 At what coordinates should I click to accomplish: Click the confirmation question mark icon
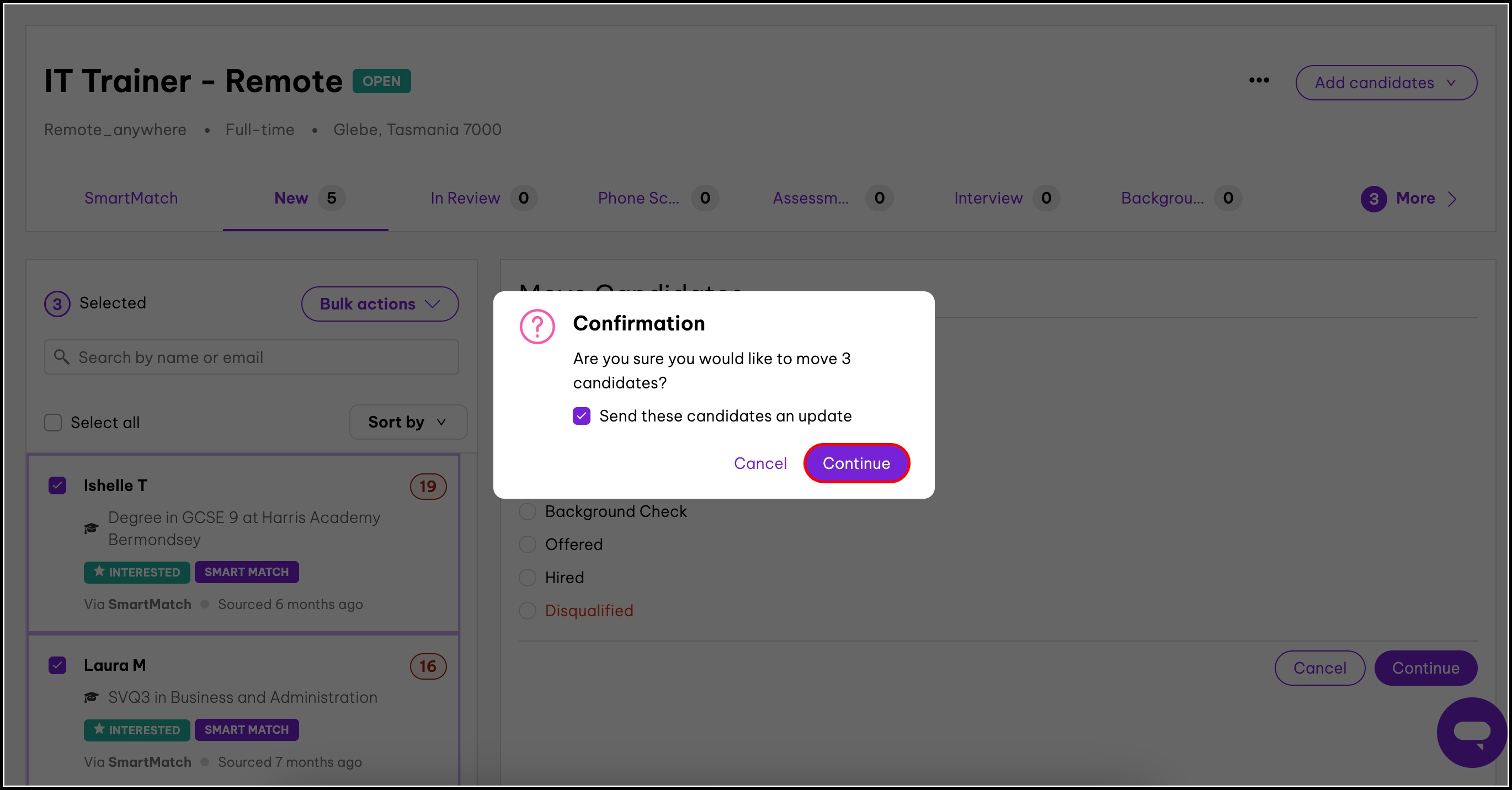coord(536,327)
